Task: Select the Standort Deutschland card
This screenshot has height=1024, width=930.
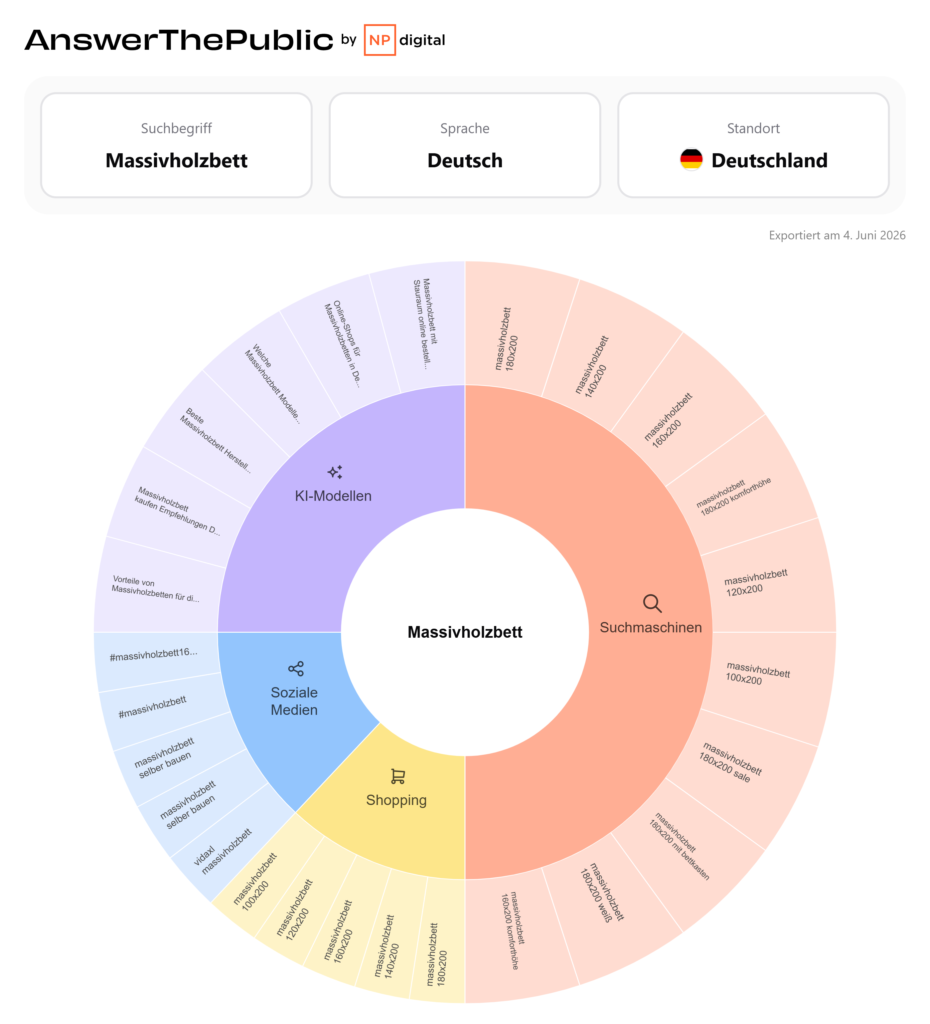Action: [x=754, y=145]
